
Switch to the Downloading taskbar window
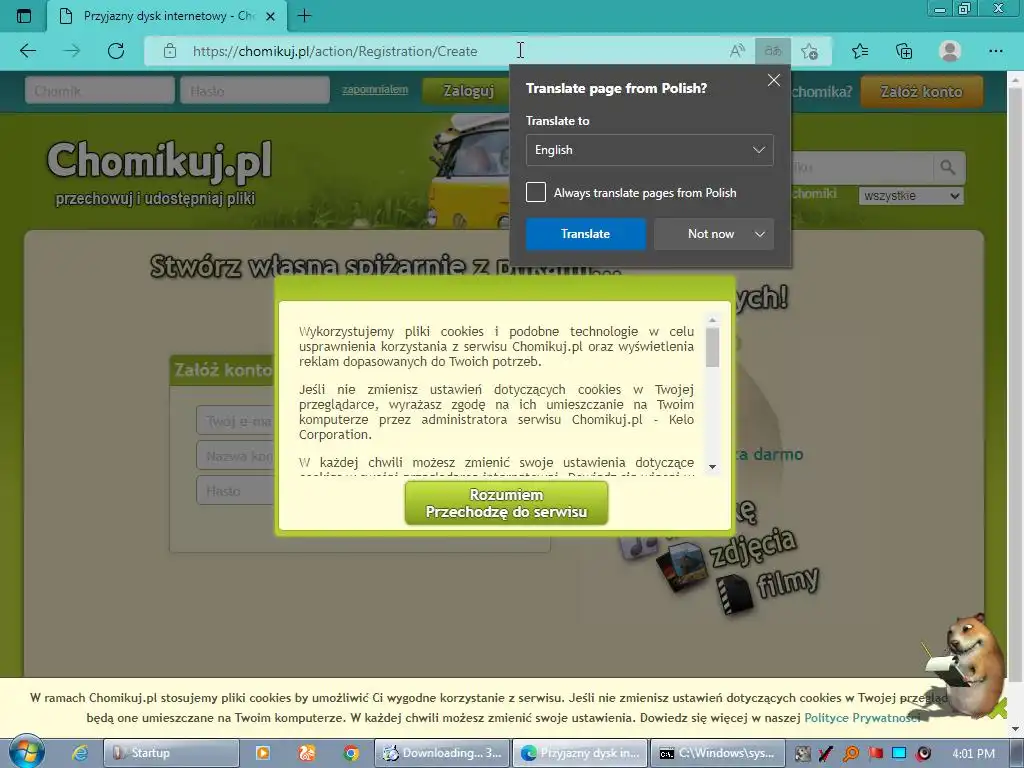click(x=442, y=753)
